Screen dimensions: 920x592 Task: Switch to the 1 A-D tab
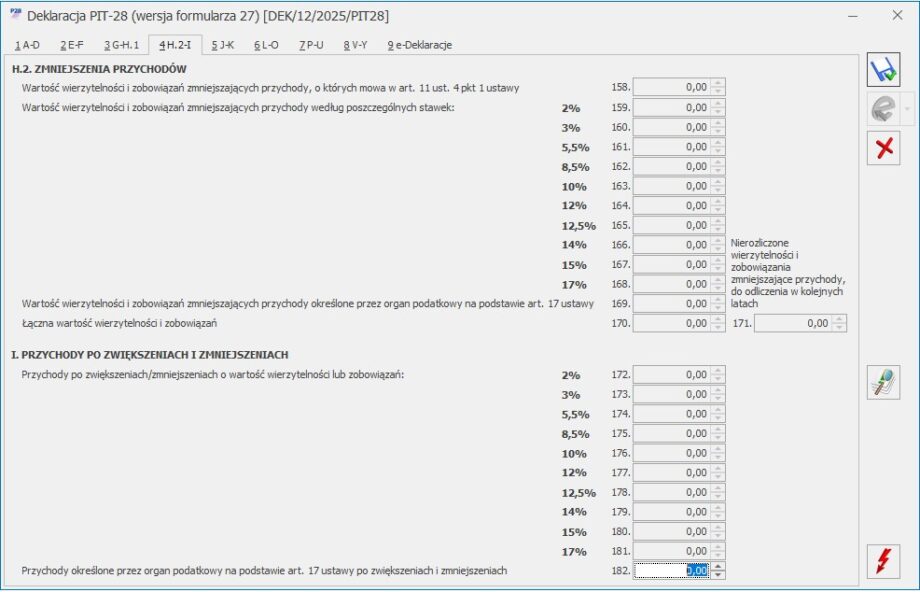(x=27, y=45)
